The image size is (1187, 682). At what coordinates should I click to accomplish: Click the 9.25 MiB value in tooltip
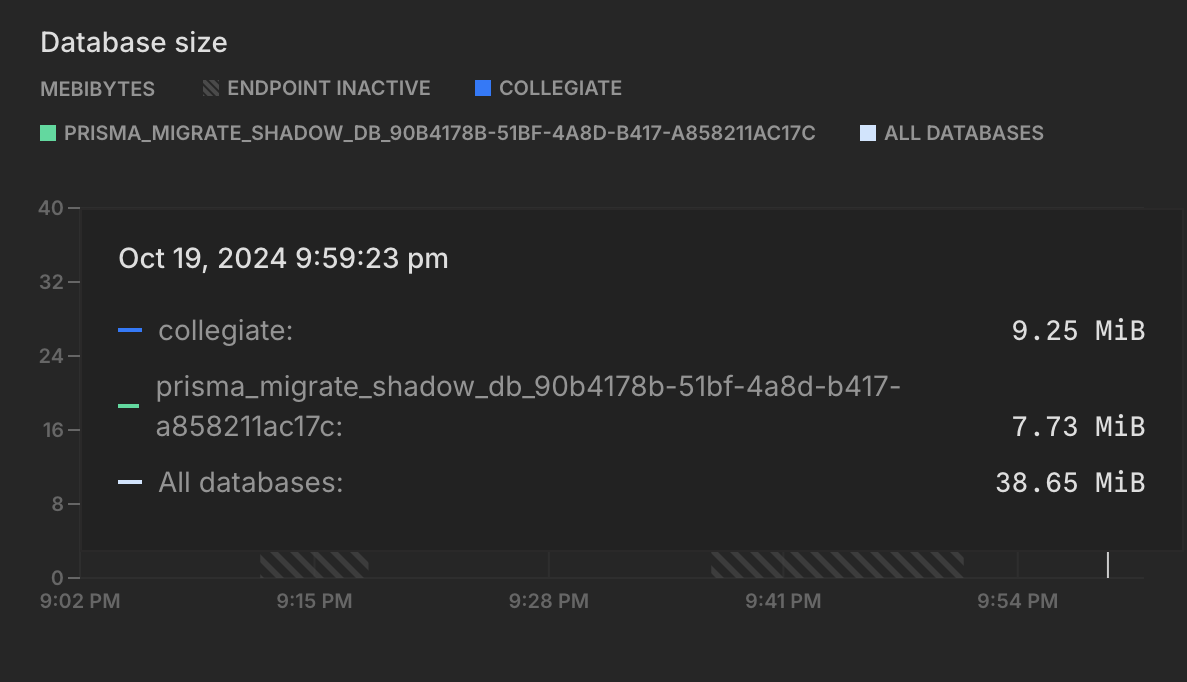(x=1077, y=331)
